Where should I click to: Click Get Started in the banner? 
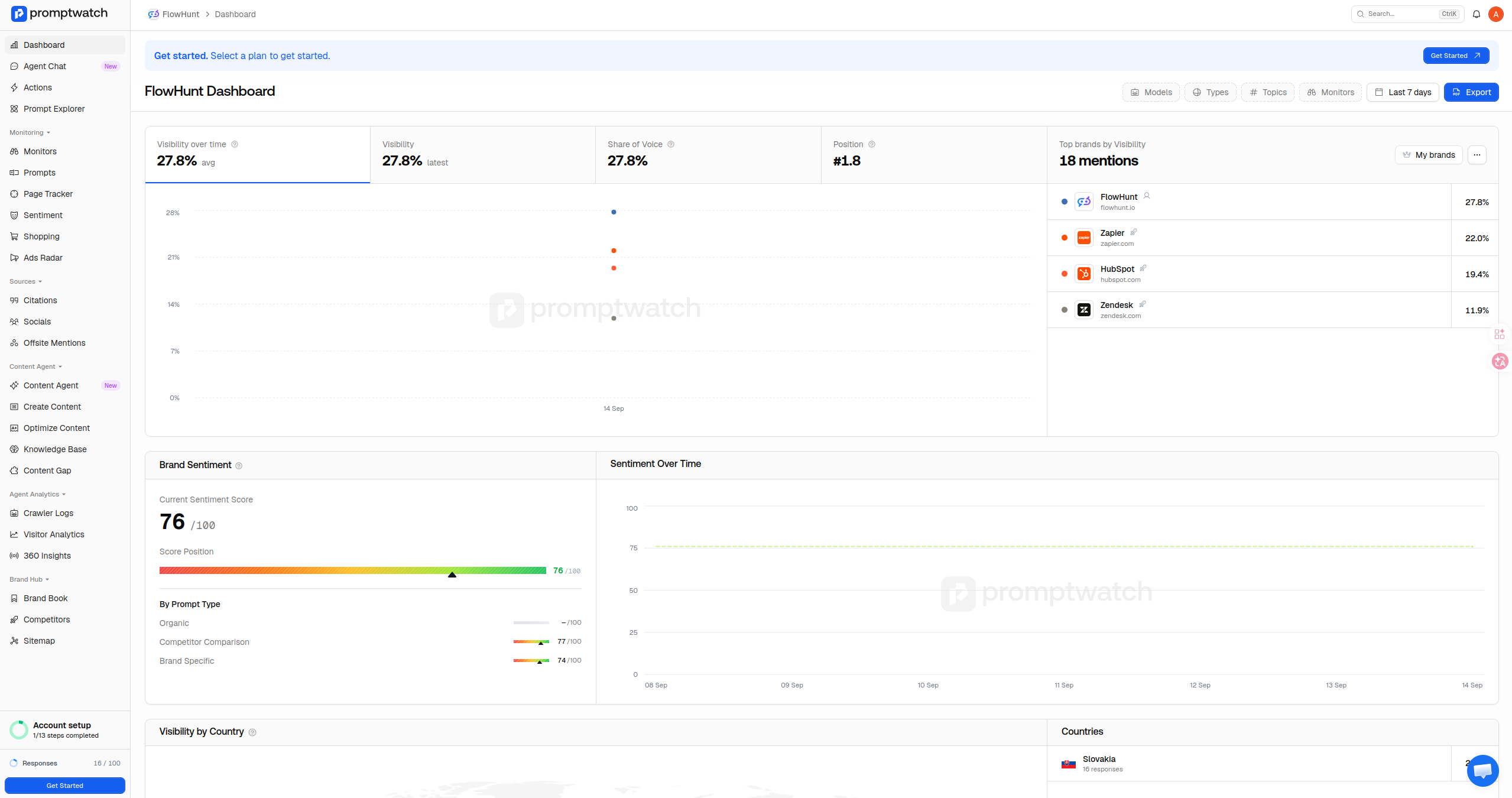pos(1456,56)
